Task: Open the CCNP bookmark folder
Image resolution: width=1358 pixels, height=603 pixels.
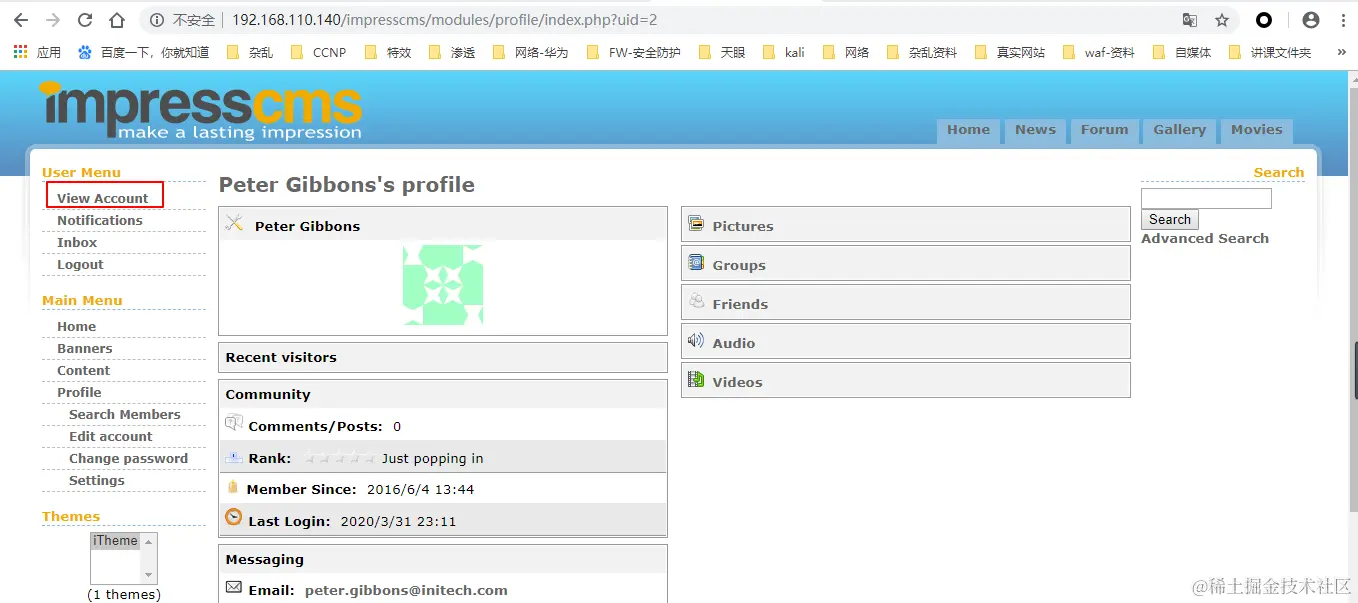Action: [318, 52]
